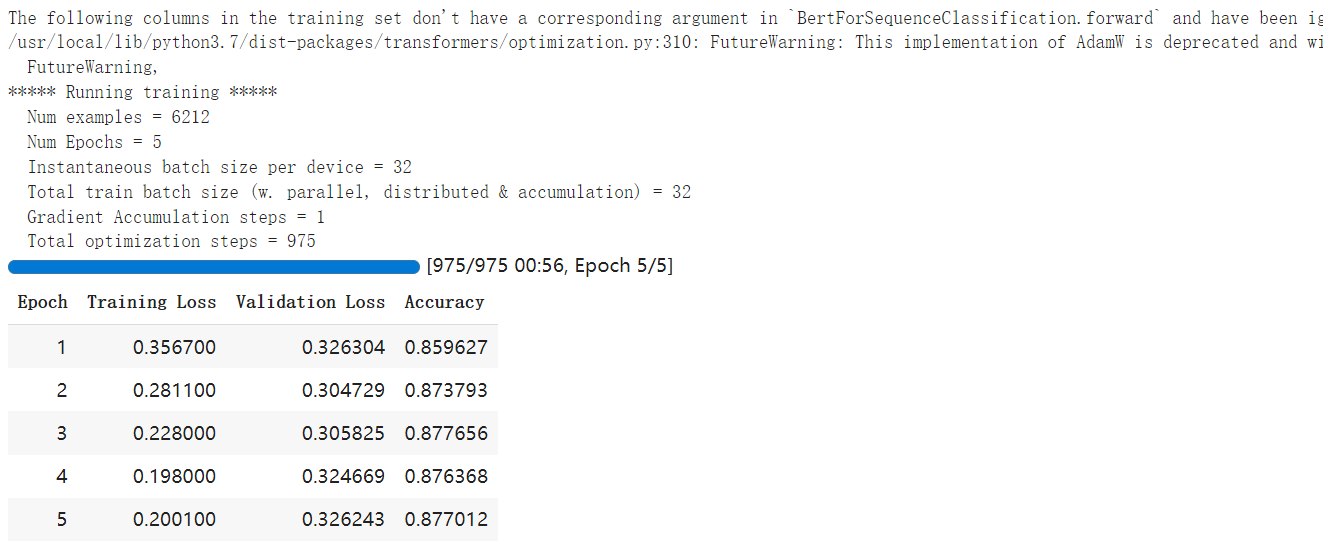
Task: Click the validation loss 0.326243 in epoch 5
Action: (x=343, y=520)
